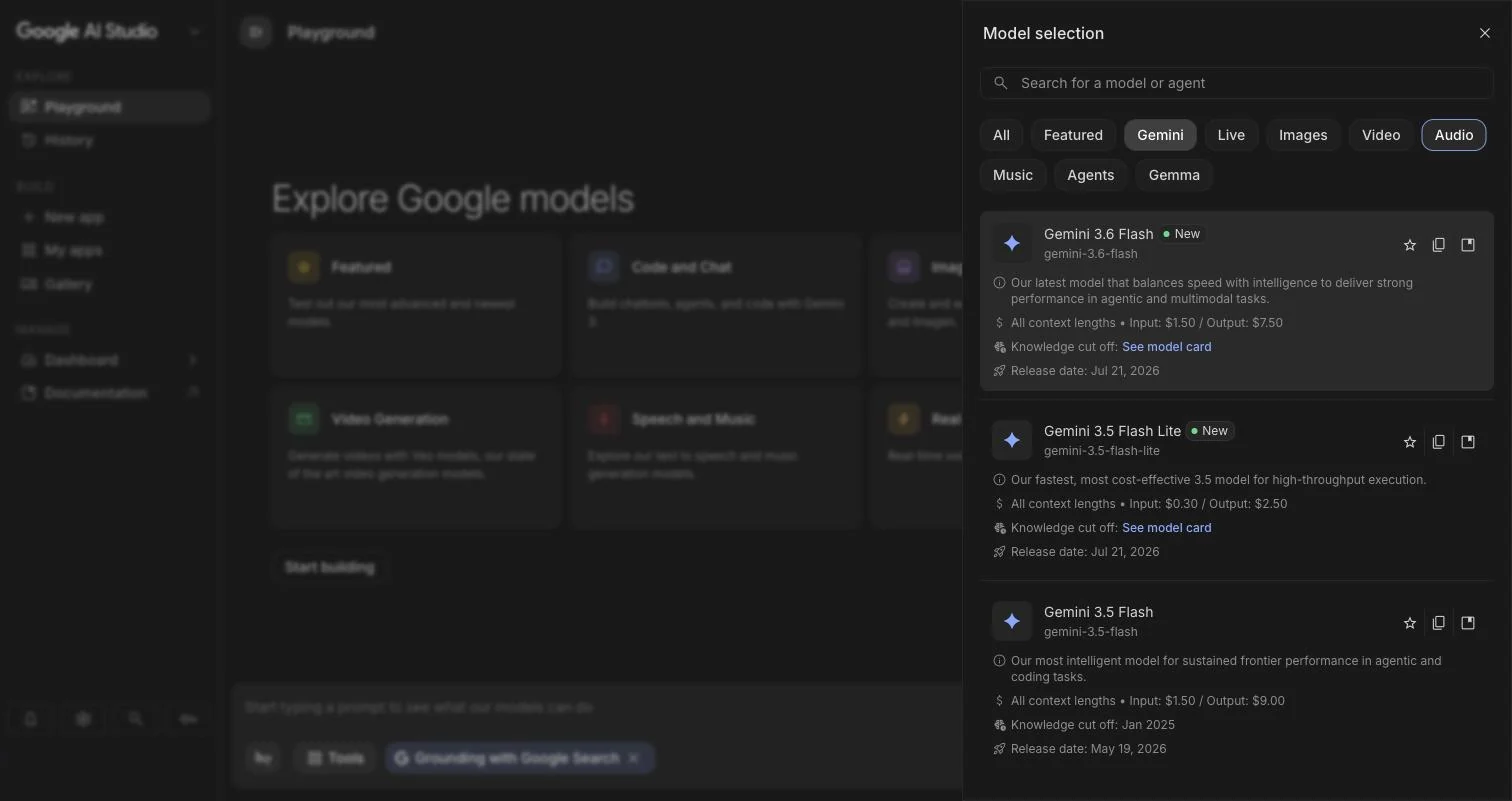Click the info icon beside Flash Lite description
The height and width of the screenshot is (801, 1512).
999,480
